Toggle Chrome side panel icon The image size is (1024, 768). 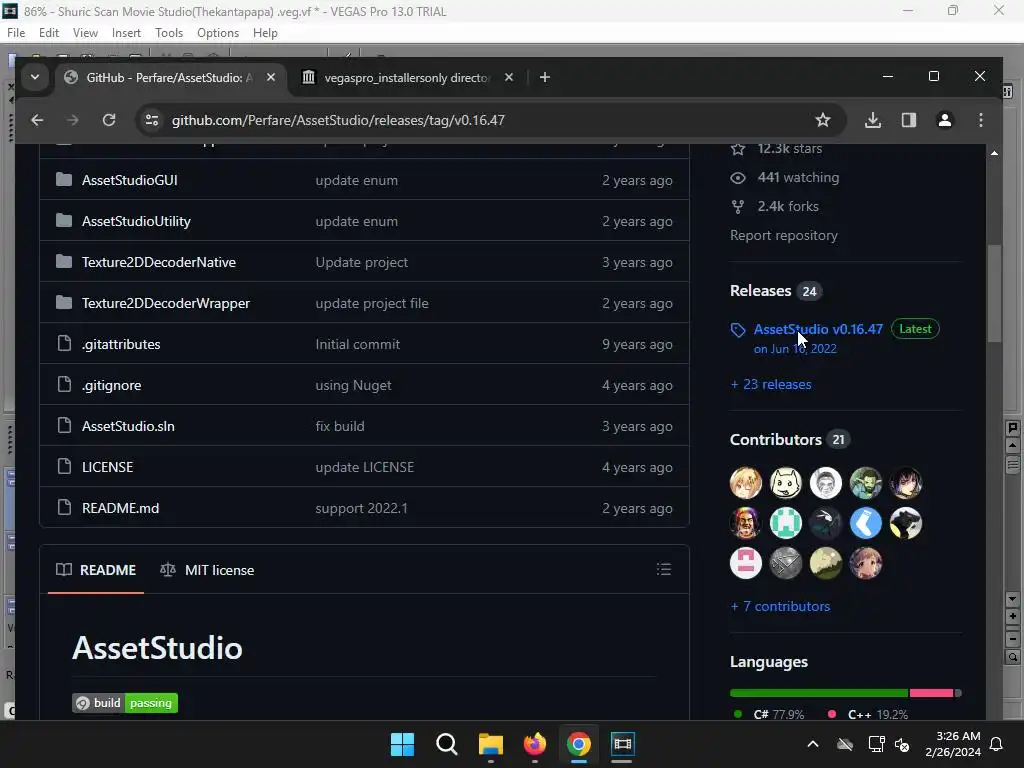(908, 120)
